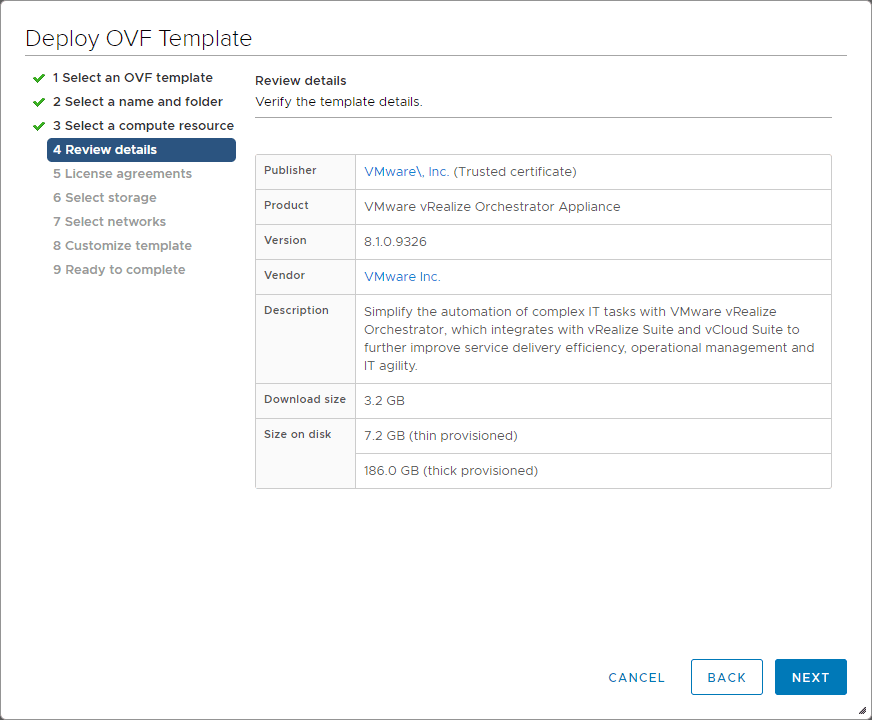Image resolution: width=872 pixels, height=720 pixels.
Task: Cancel the OVF deployment
Action: click(636, 677)
